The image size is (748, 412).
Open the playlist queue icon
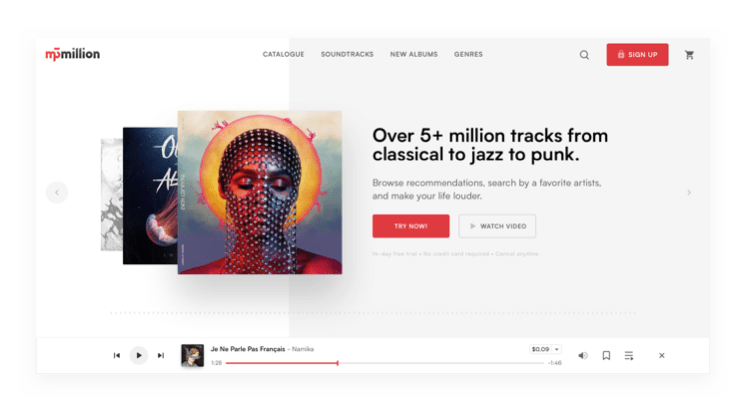tap(629, 355)
